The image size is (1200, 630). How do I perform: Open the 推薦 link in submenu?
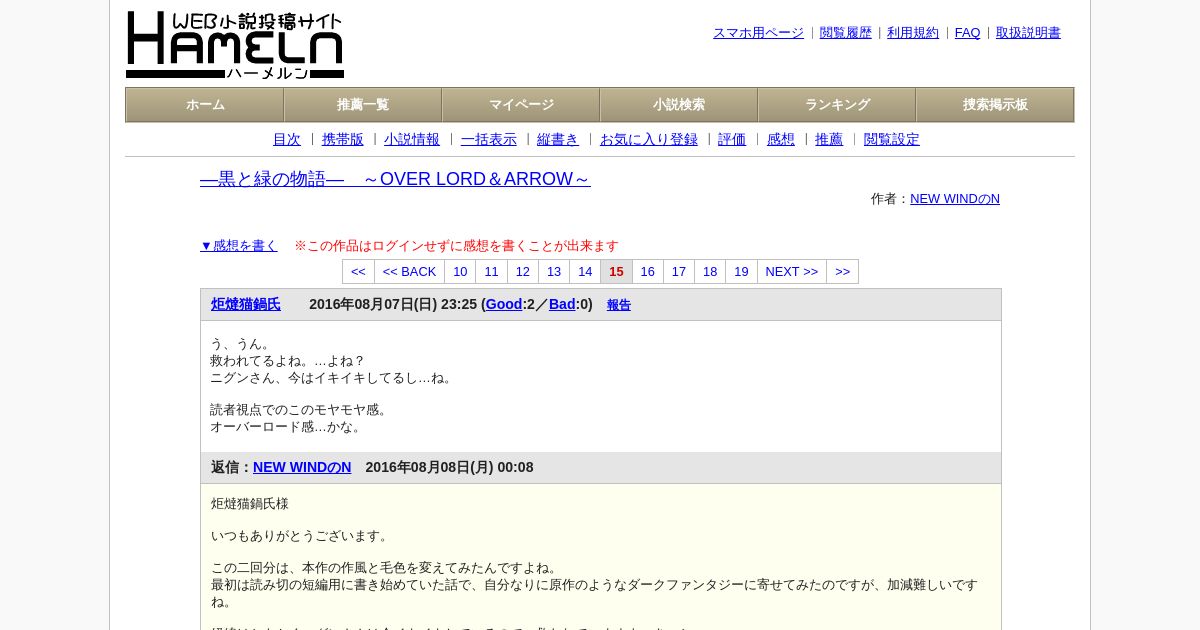829,140
